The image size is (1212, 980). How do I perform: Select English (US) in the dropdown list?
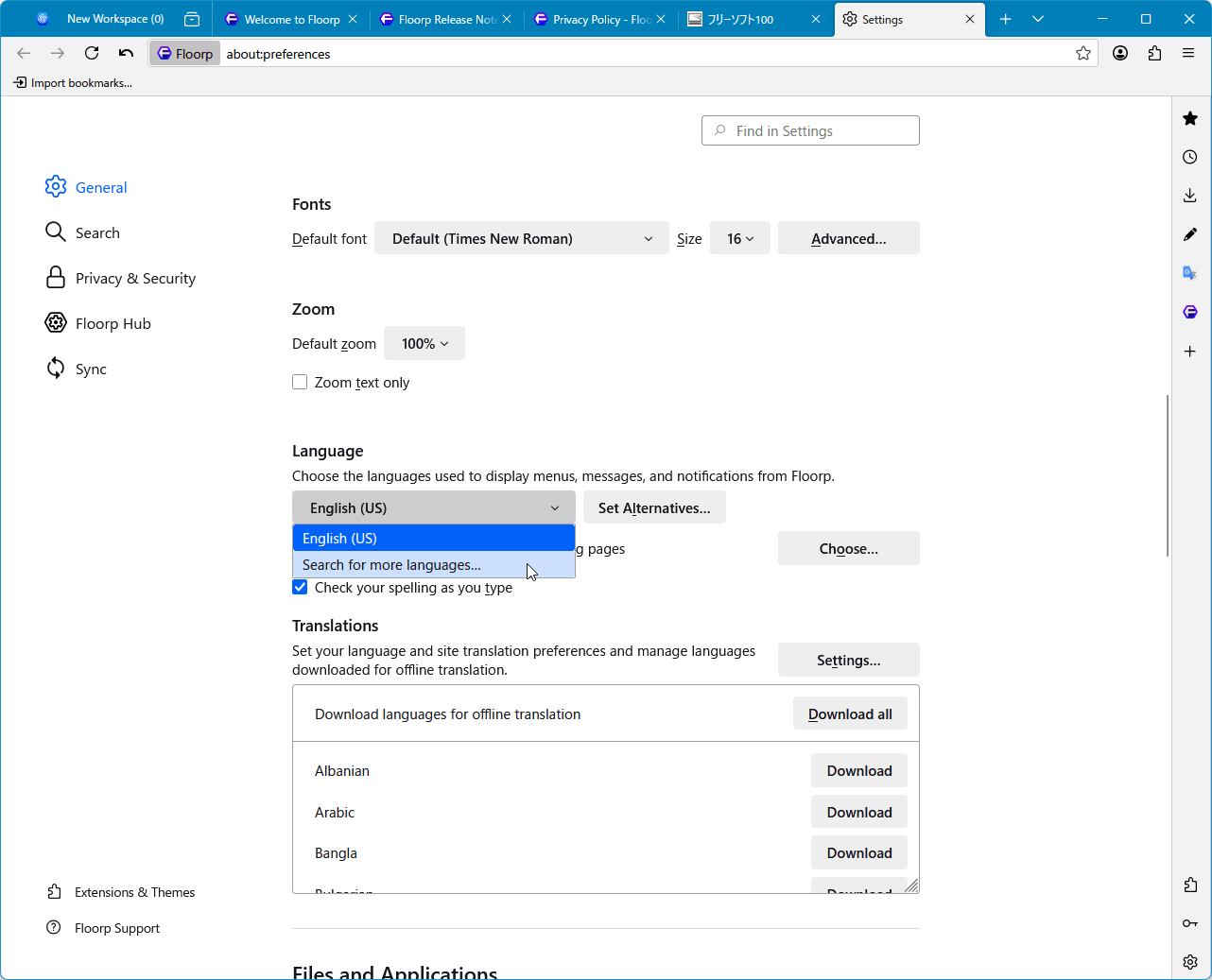coord(434,538)
